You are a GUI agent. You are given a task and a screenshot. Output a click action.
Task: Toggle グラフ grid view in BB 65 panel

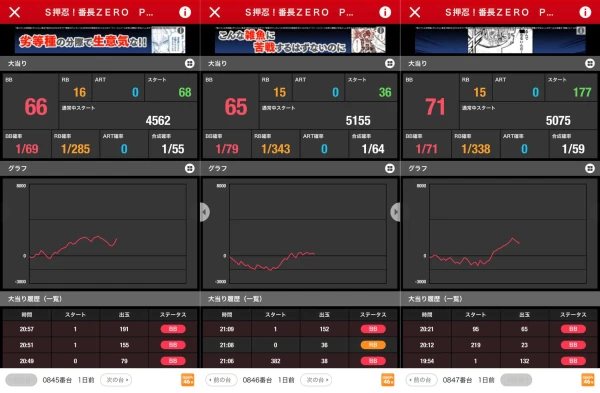[390, 168]
